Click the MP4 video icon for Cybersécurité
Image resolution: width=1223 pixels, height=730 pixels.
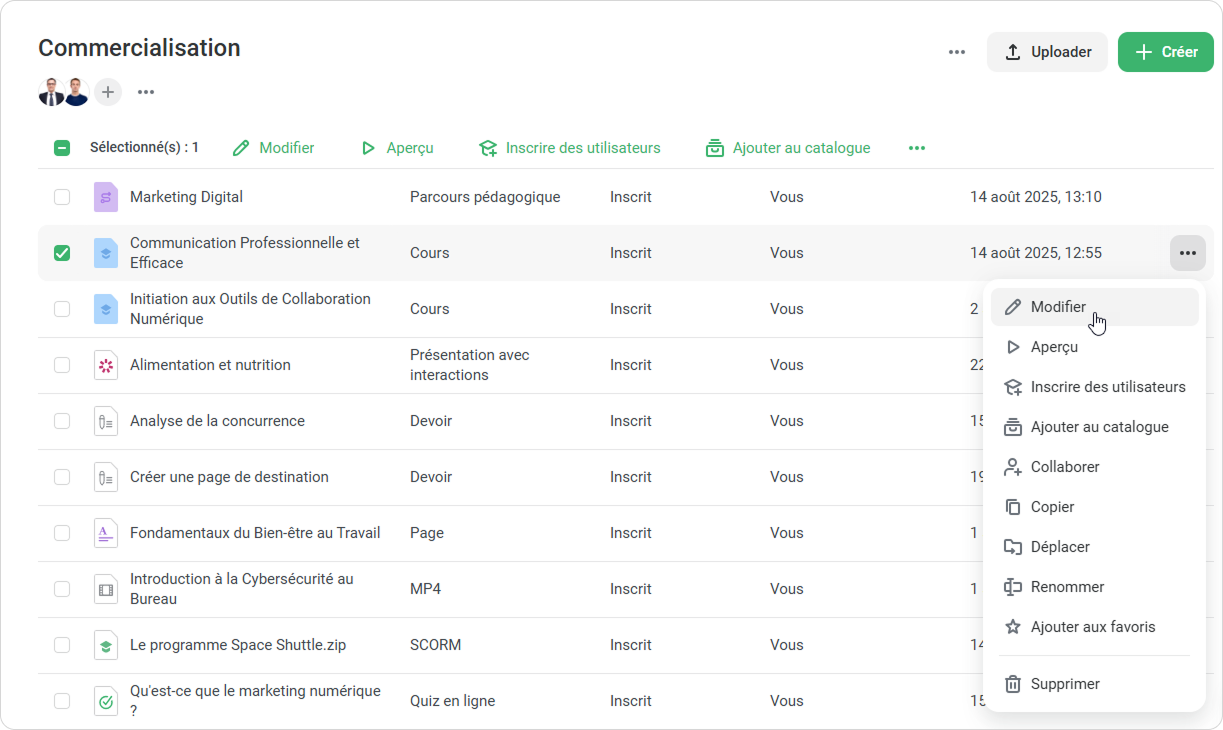point(106,589)
